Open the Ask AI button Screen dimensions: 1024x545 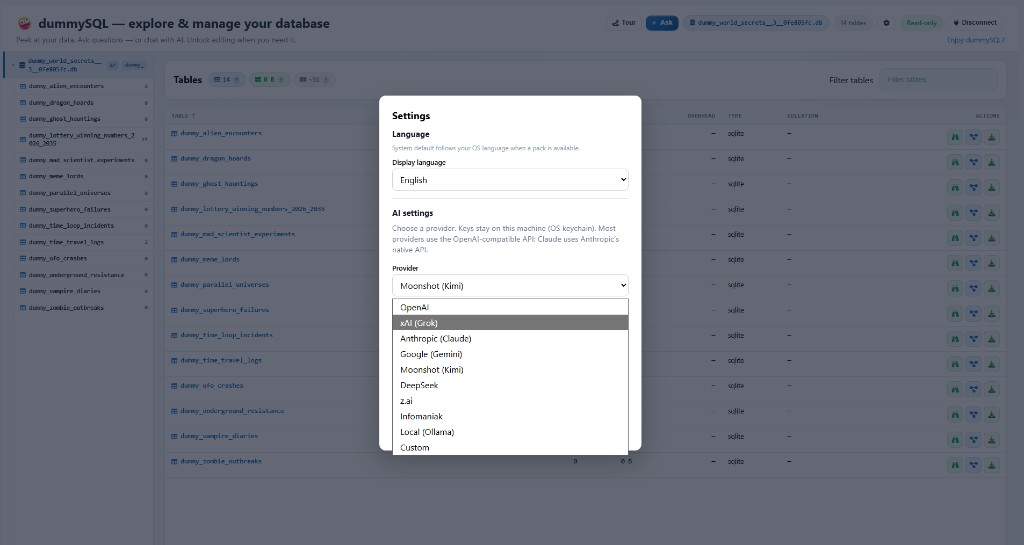pyautogui.click(x=662, y=23)
